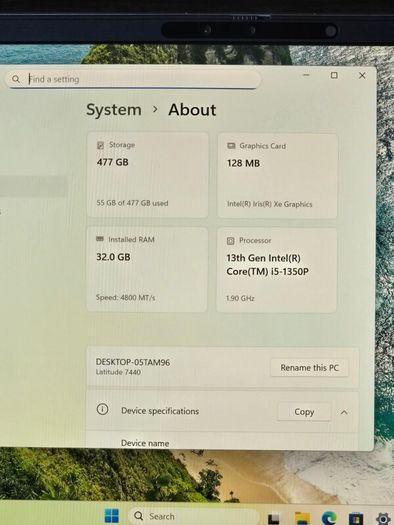The image size is (394, 525).
Task: Click the Rename this PC button
Action: [x=309, y=368]
